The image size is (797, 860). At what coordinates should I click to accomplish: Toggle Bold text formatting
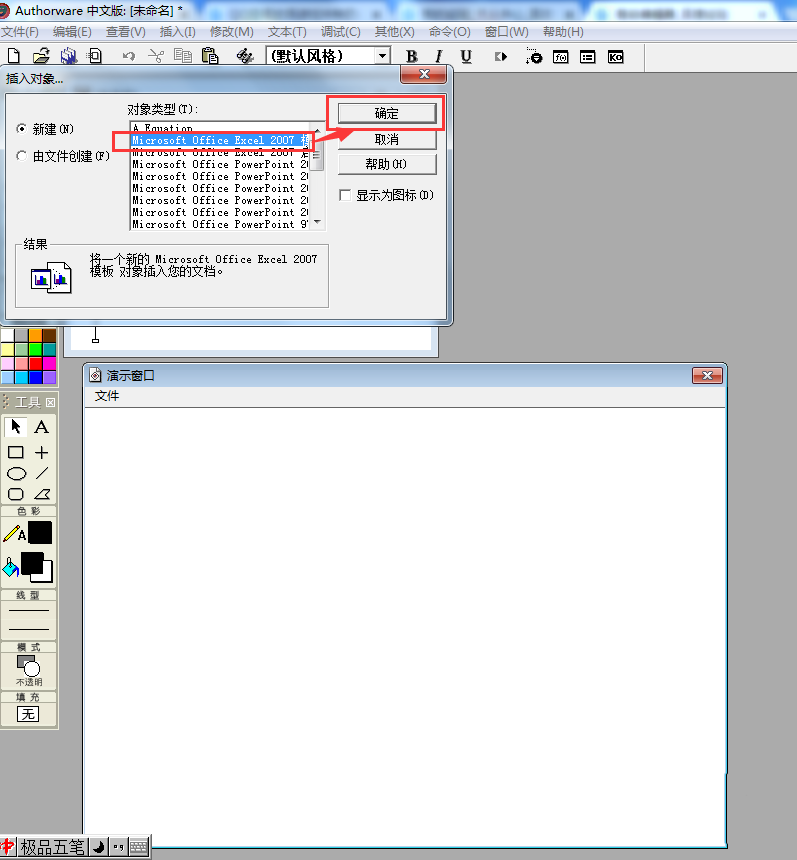411,56
